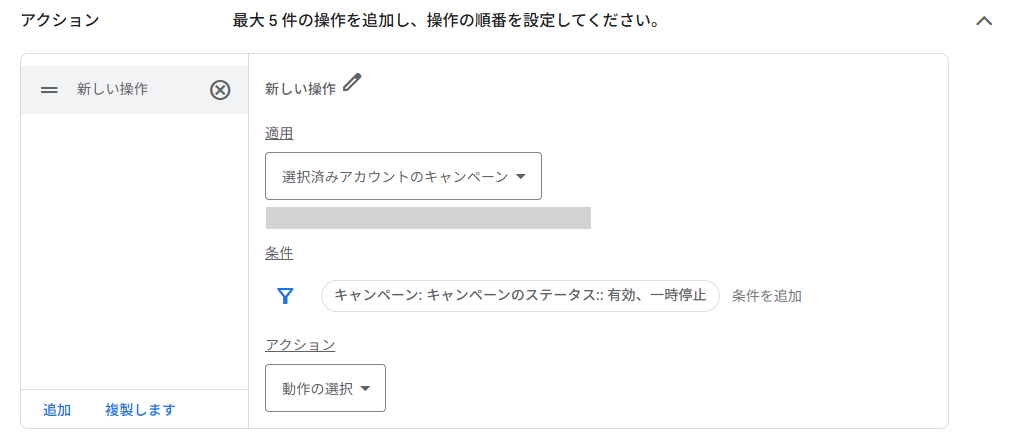Collapse the アクション section with the top chevron
This screenshot has width=1012, height=438.
pos(984,21)
